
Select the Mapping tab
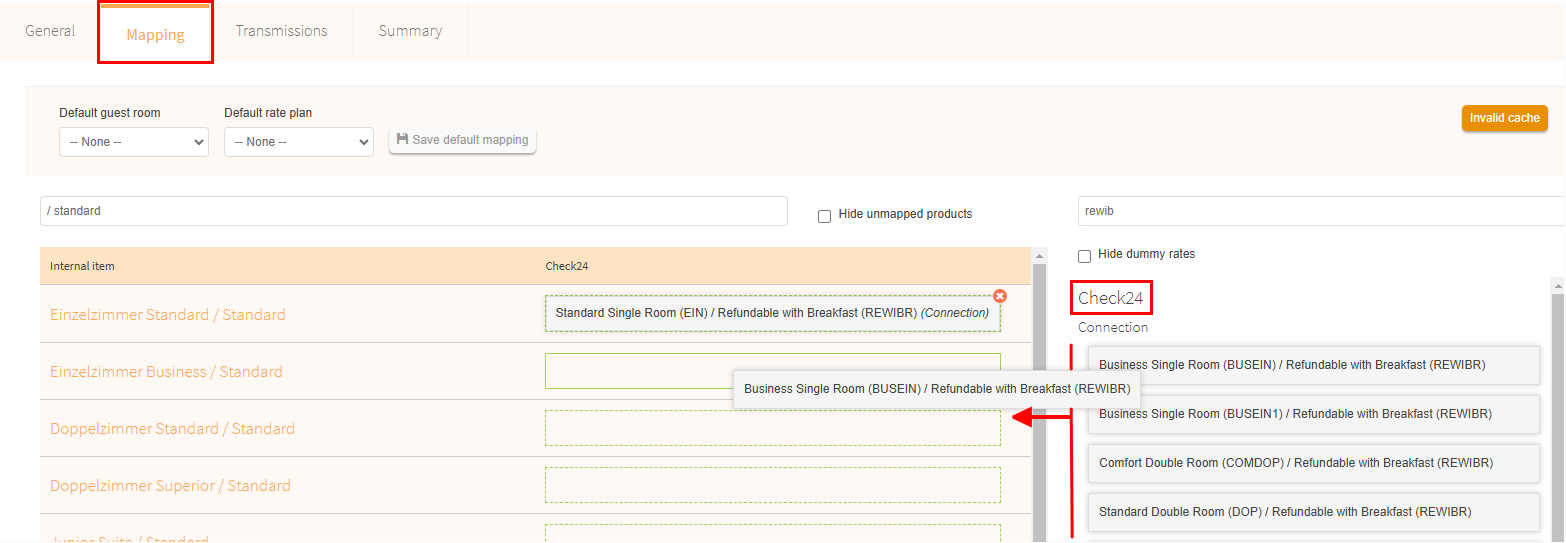155,34
